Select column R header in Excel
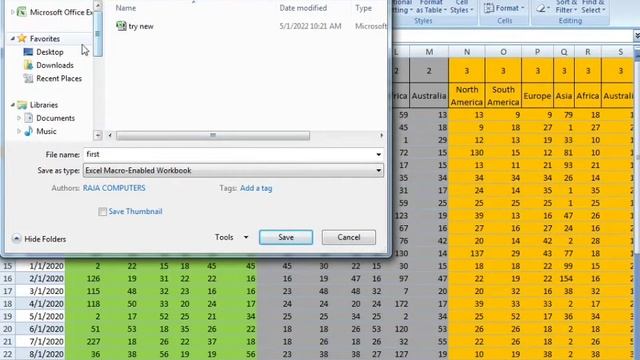The width and height of the screenshot is (640, 360). [x=588, y=52]
